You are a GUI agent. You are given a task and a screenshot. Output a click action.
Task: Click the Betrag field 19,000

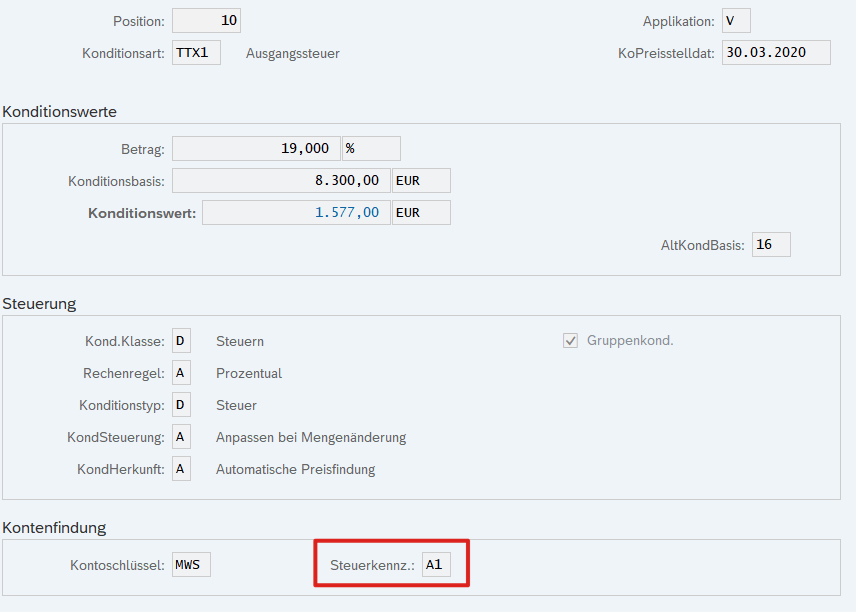[x=256, y=148]
